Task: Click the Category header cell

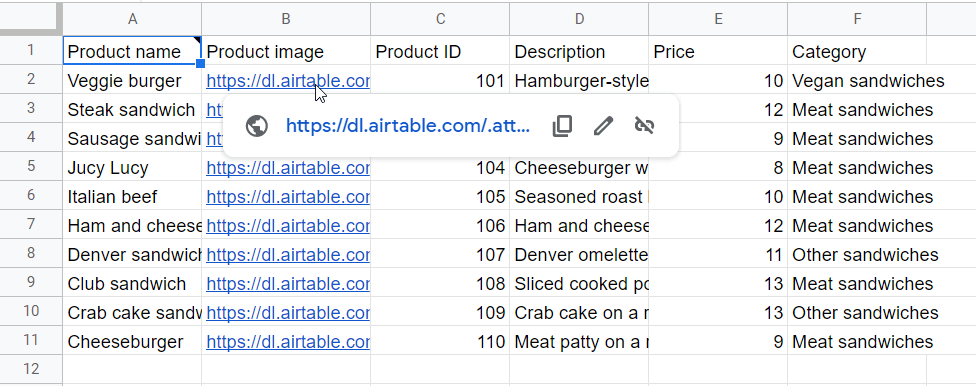Action: point(857,52)
